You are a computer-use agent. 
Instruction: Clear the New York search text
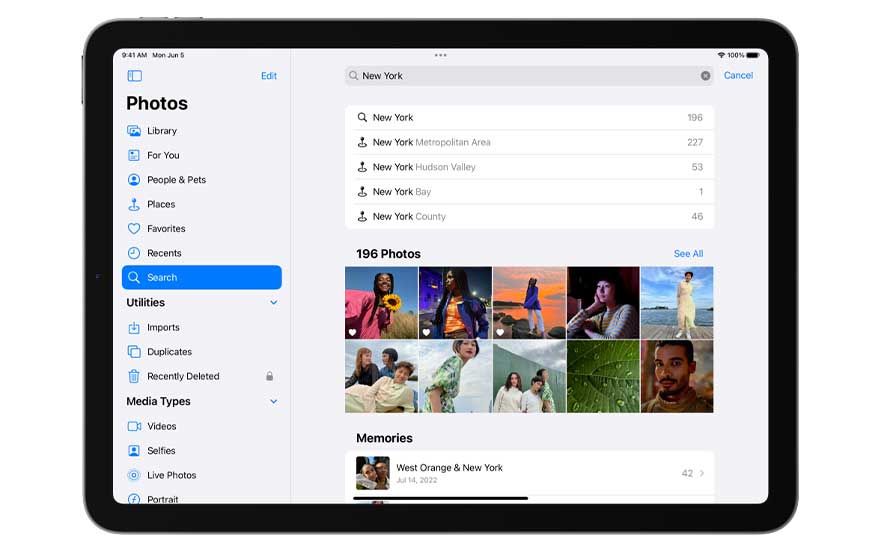(x=705, y=76)
